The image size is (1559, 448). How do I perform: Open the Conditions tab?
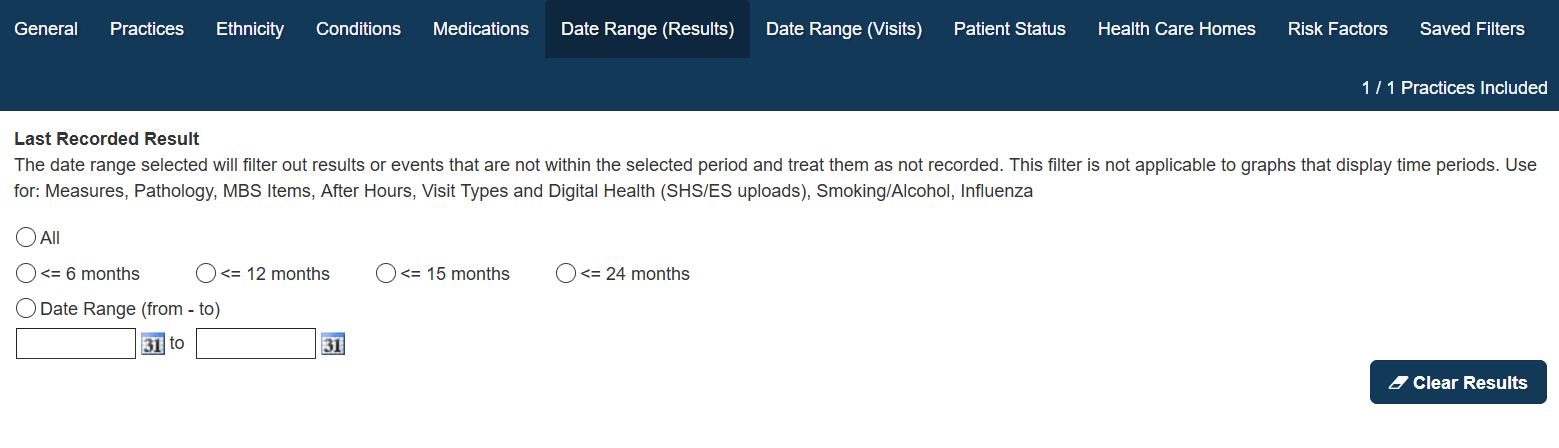point(358,29)
